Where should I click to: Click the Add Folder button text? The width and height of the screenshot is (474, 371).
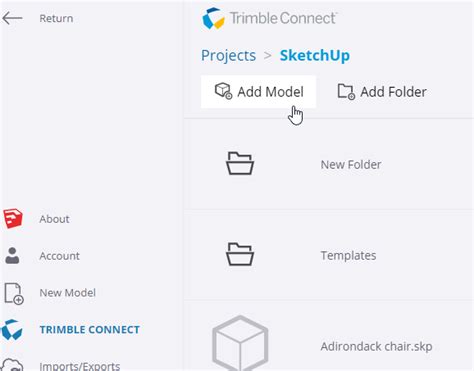pos(393,92)
